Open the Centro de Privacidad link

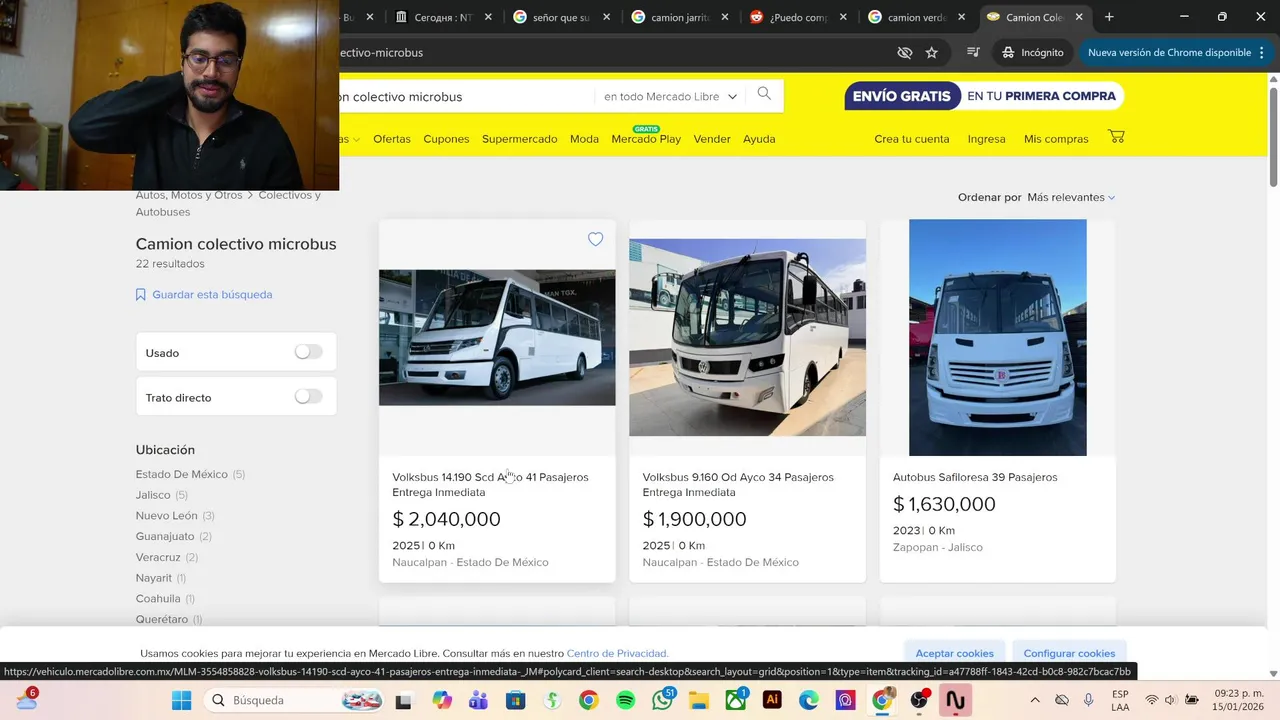pyautogui.click(x=617, y=653)
